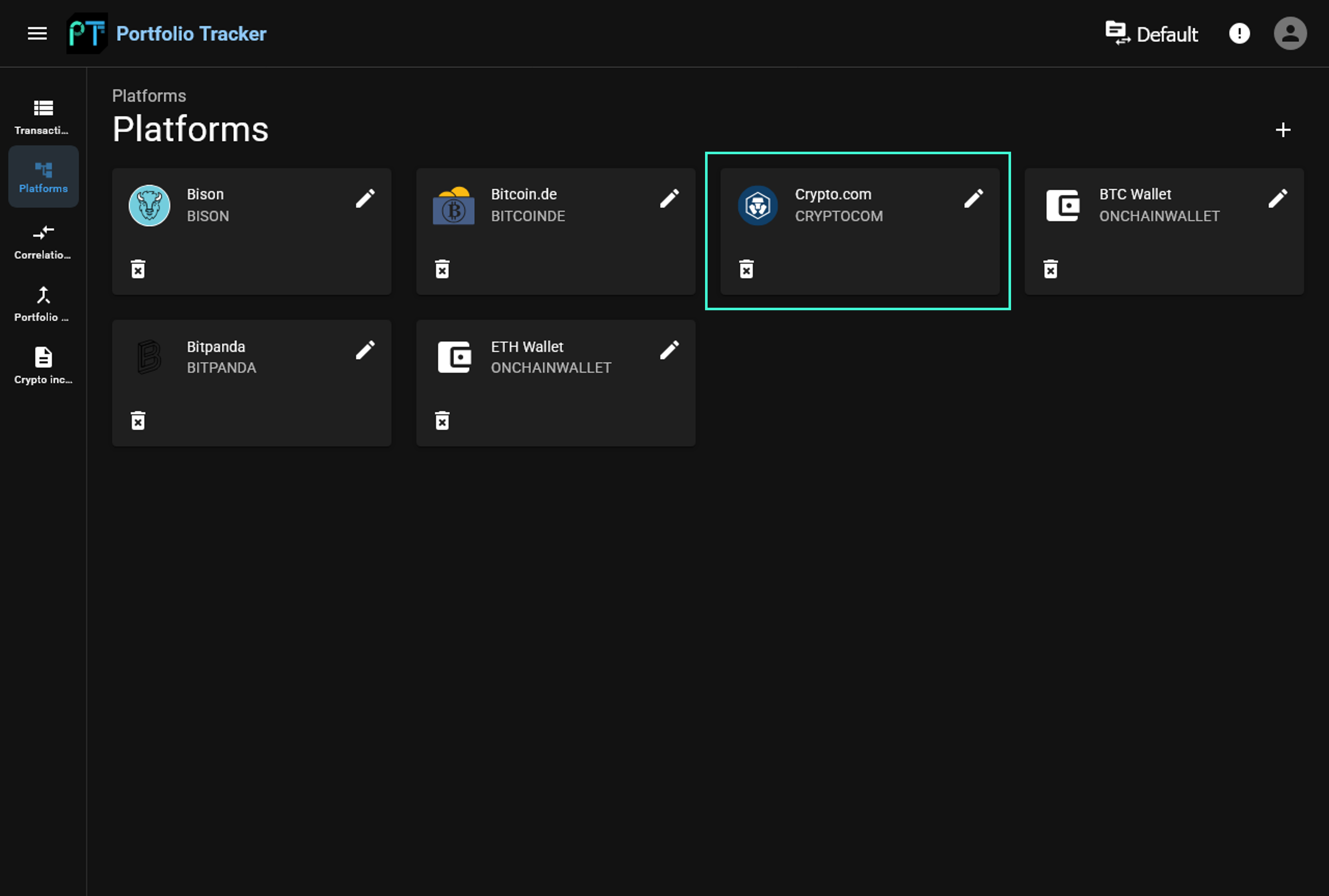The image size is (1329, 896).
Task: Delete the Bitcoin.de platform
Action: click(x=443, y=269)
